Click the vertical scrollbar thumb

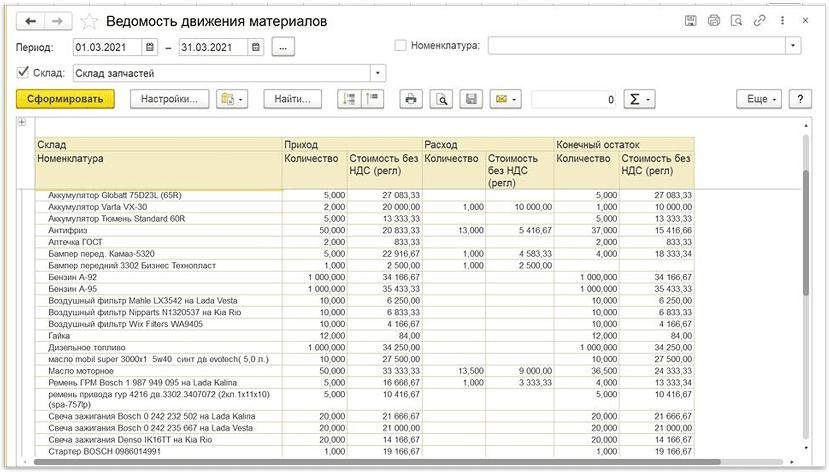[806, 233]
